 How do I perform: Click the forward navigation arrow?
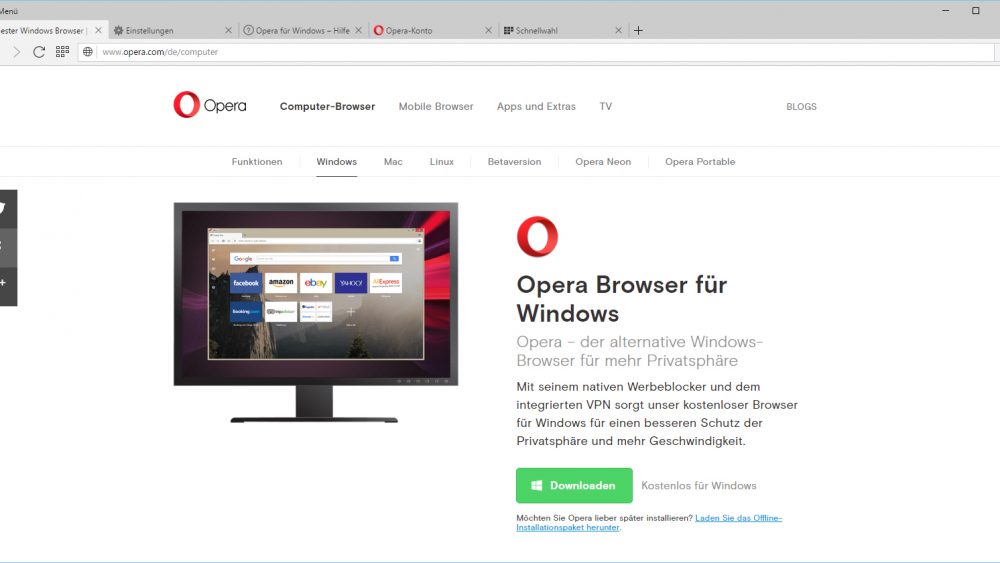pos(16,52)
